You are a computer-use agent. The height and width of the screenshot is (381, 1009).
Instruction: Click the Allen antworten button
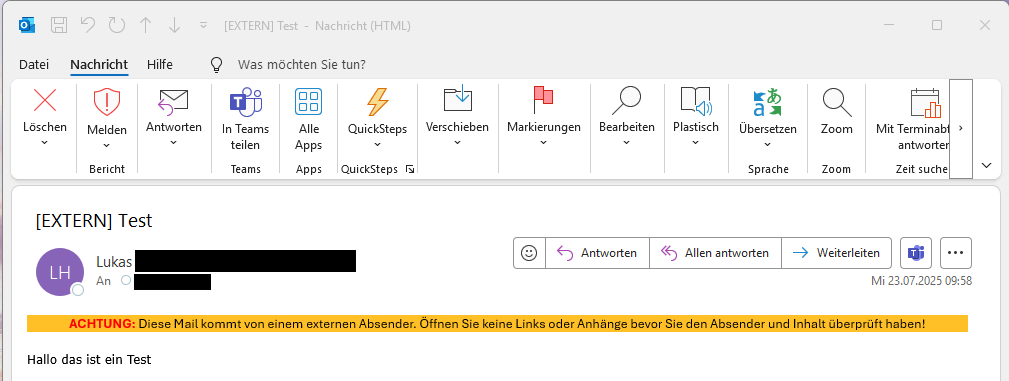tap(716, 253)
